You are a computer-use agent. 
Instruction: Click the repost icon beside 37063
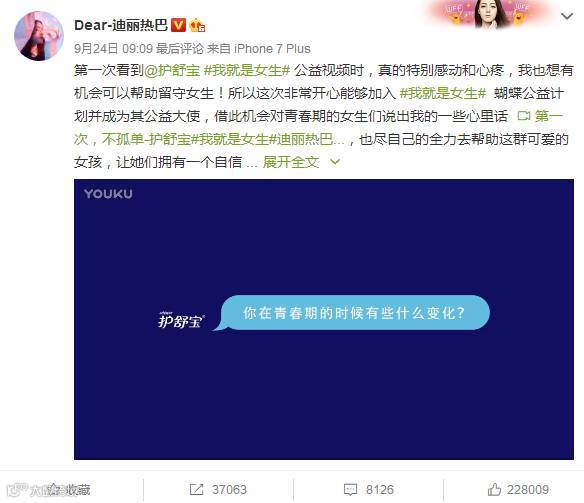(196, 489)
